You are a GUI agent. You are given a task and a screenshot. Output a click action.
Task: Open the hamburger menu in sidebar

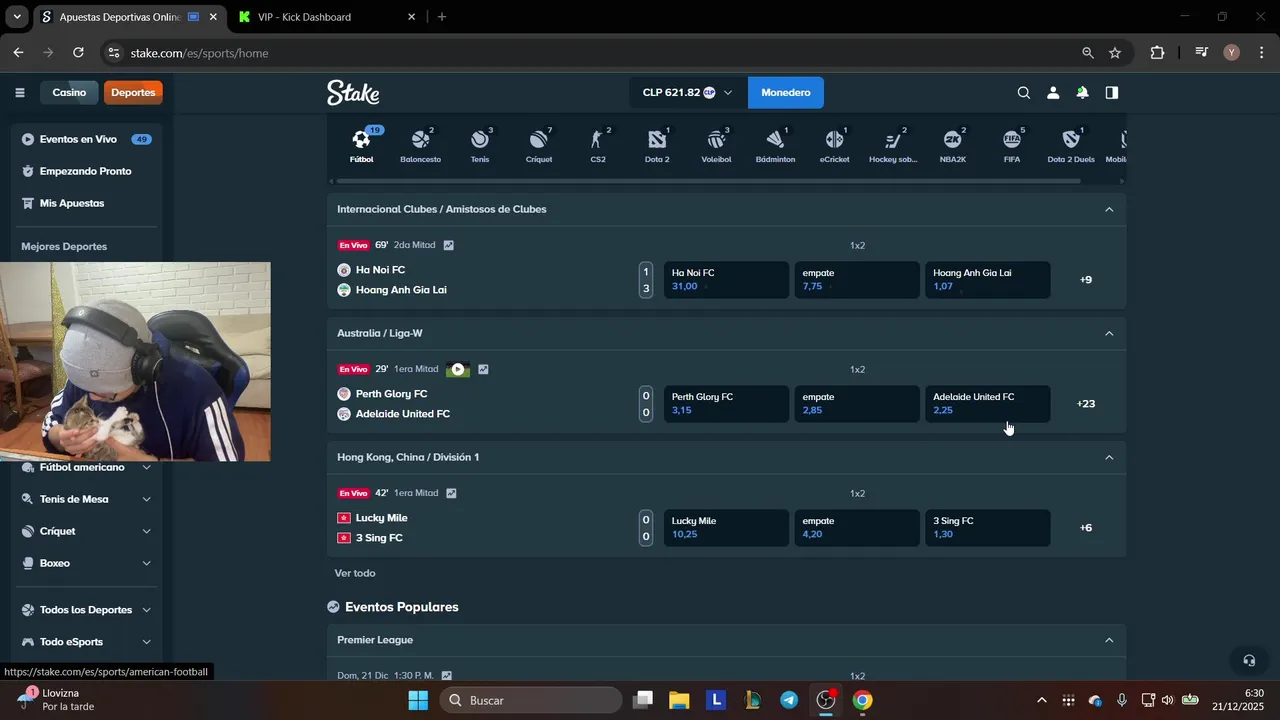(x=20, y=93)
